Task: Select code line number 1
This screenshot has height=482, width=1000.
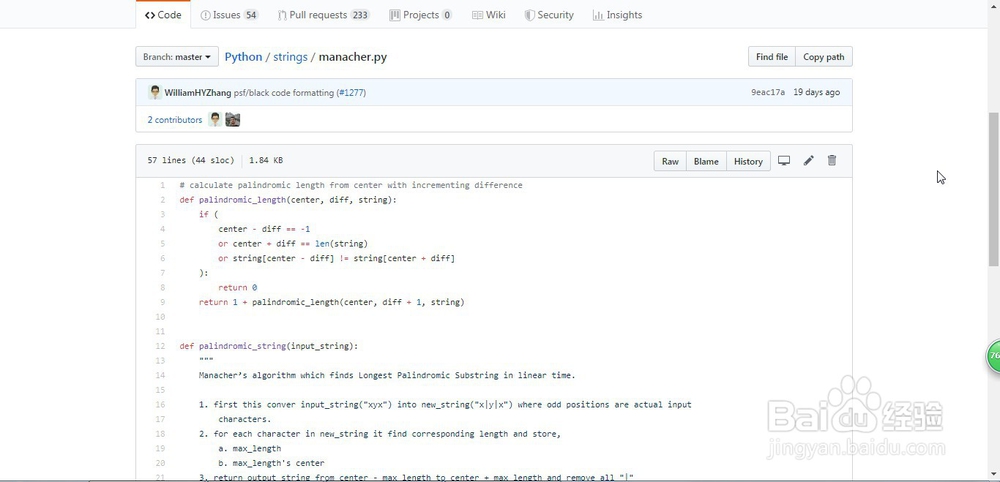Action: [x=163, y=186]
